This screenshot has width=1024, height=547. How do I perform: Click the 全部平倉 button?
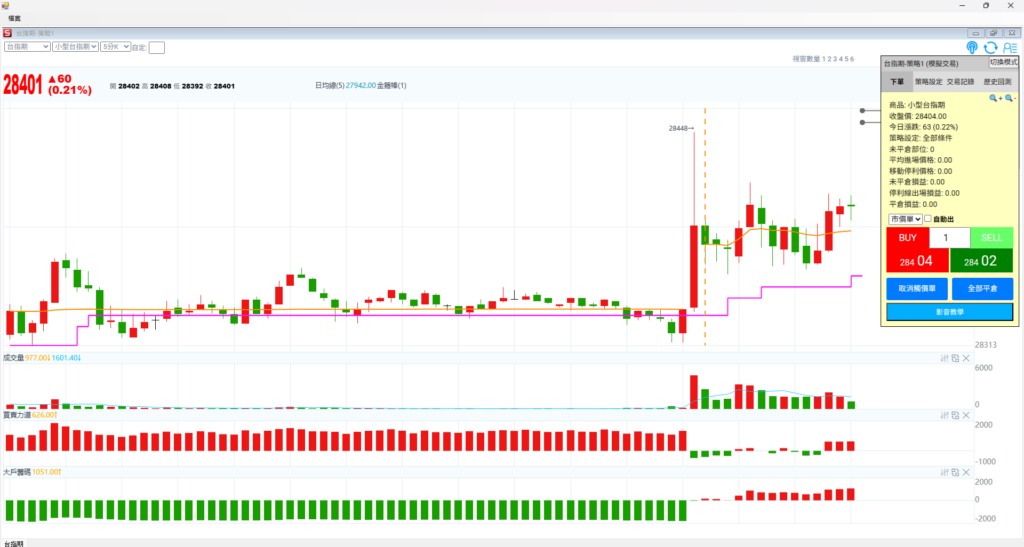pyautogui.click(x=982, y=288)
